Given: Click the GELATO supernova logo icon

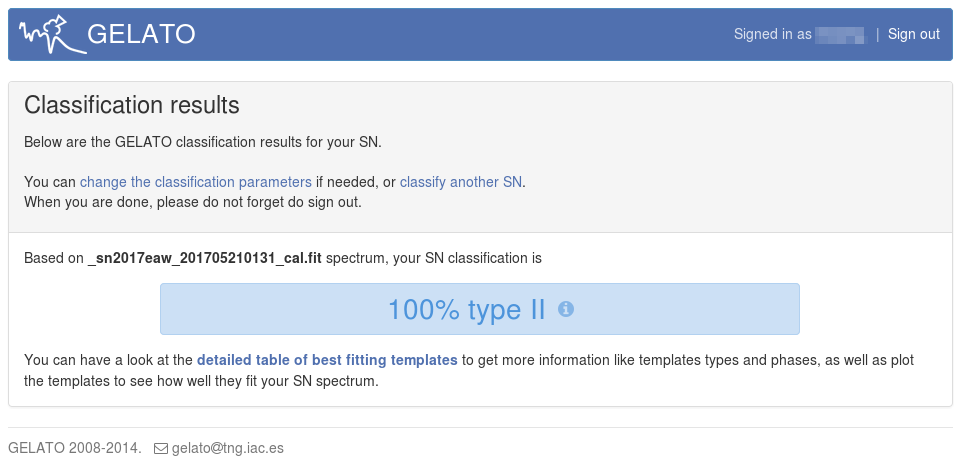Looking at the screenshot, I should (49, 35).
